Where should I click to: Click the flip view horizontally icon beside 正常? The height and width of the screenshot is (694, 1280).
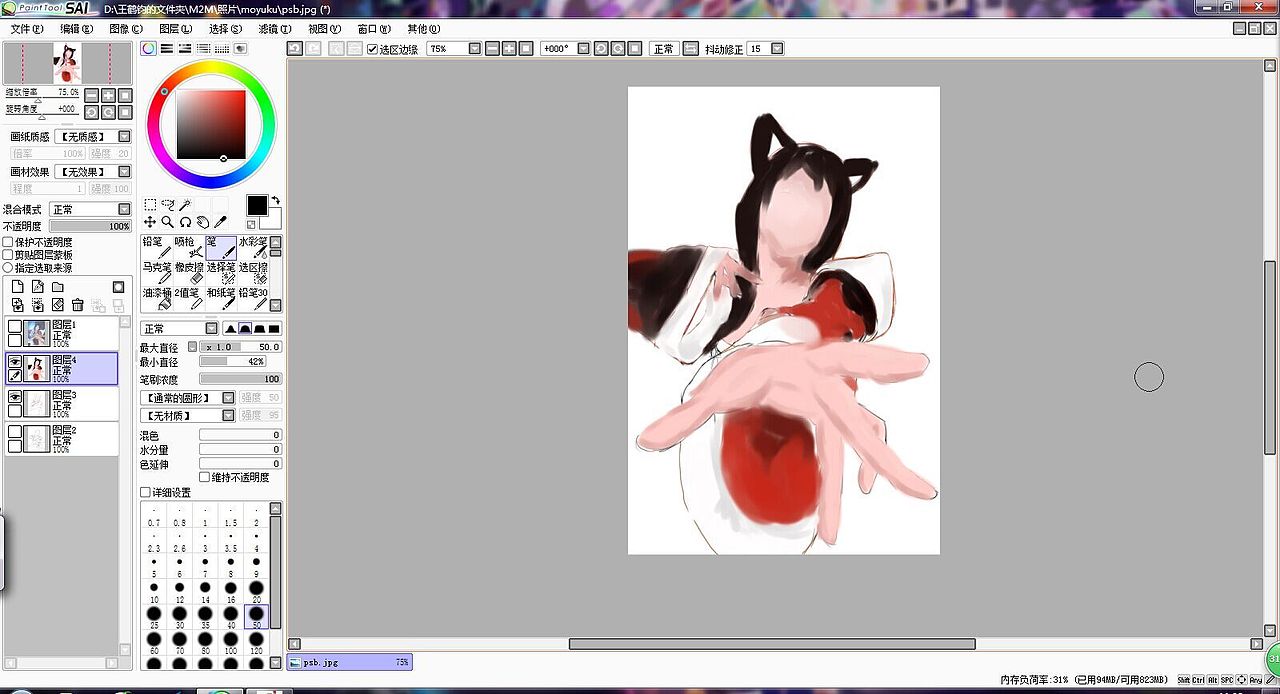pyautogui.click(x=690, y=48)
